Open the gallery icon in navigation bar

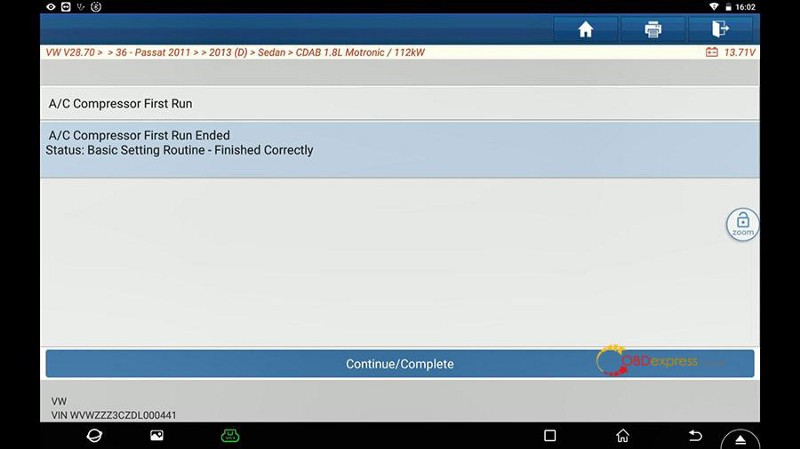coord(157,435)
